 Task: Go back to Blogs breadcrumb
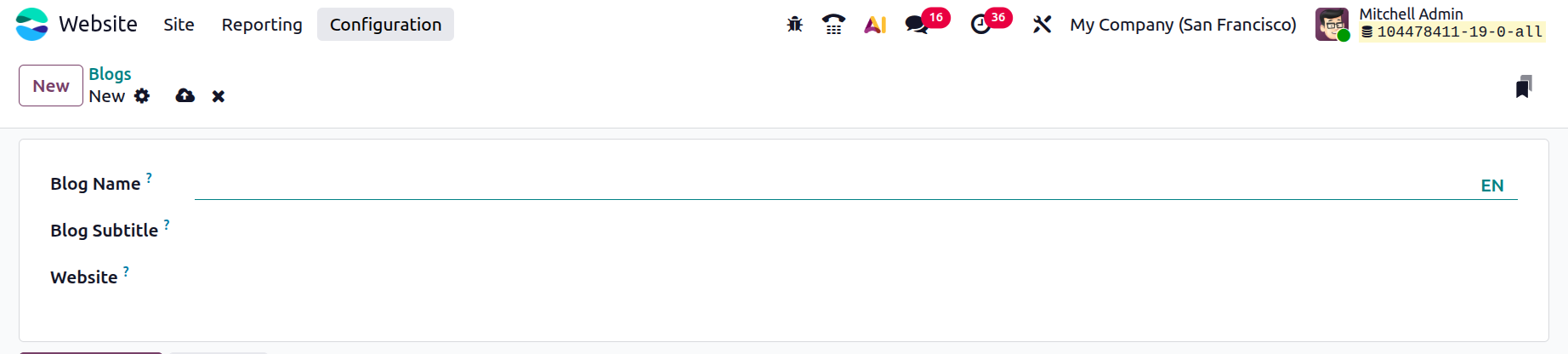pyautogui.click(x=110, y=74)
